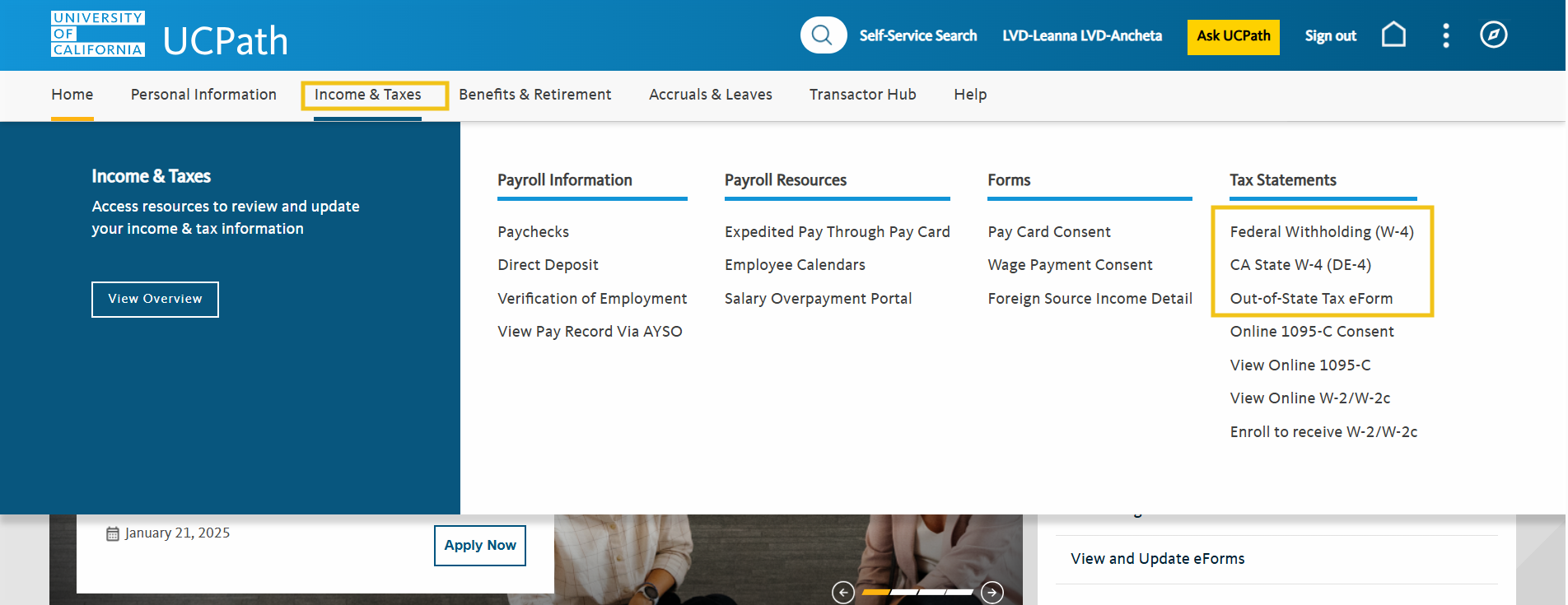Open Salary Overpayment Portal link
The image size is (1568, 605).
tap(819, 299)
